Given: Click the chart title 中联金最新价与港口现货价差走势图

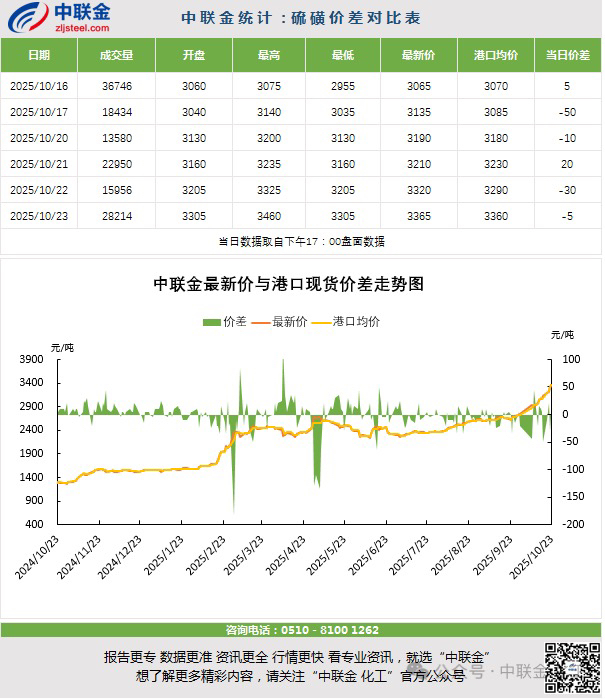Looking at the screenshot, I should point(288,284).
